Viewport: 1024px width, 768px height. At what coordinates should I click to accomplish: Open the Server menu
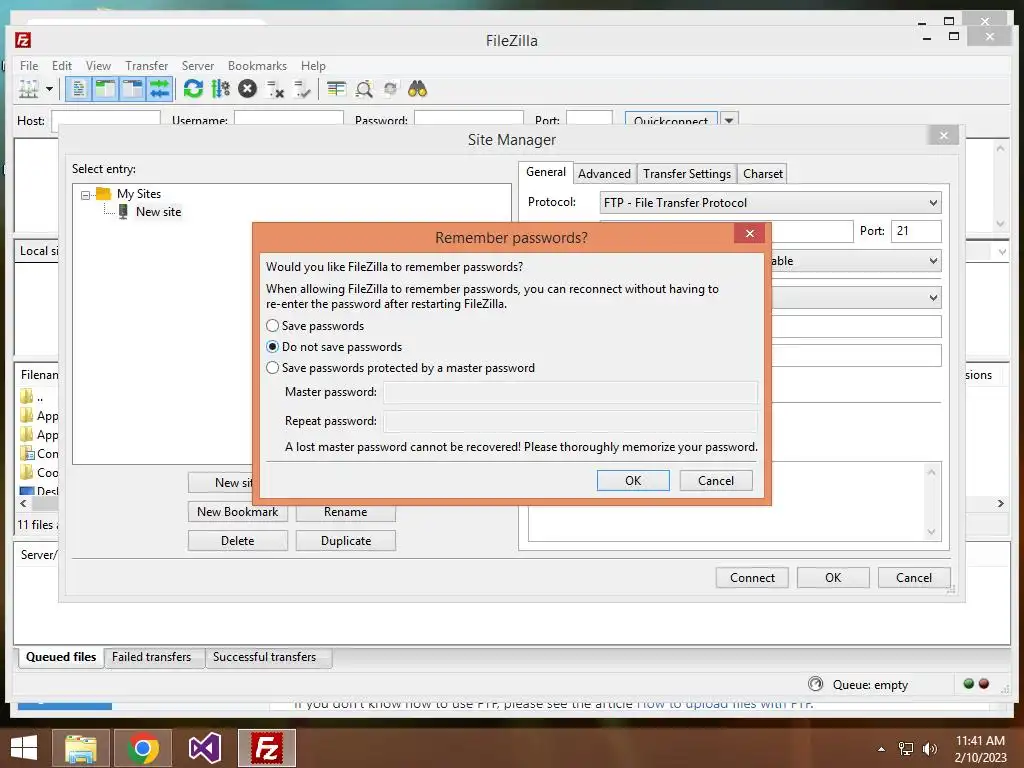point(198,66)
